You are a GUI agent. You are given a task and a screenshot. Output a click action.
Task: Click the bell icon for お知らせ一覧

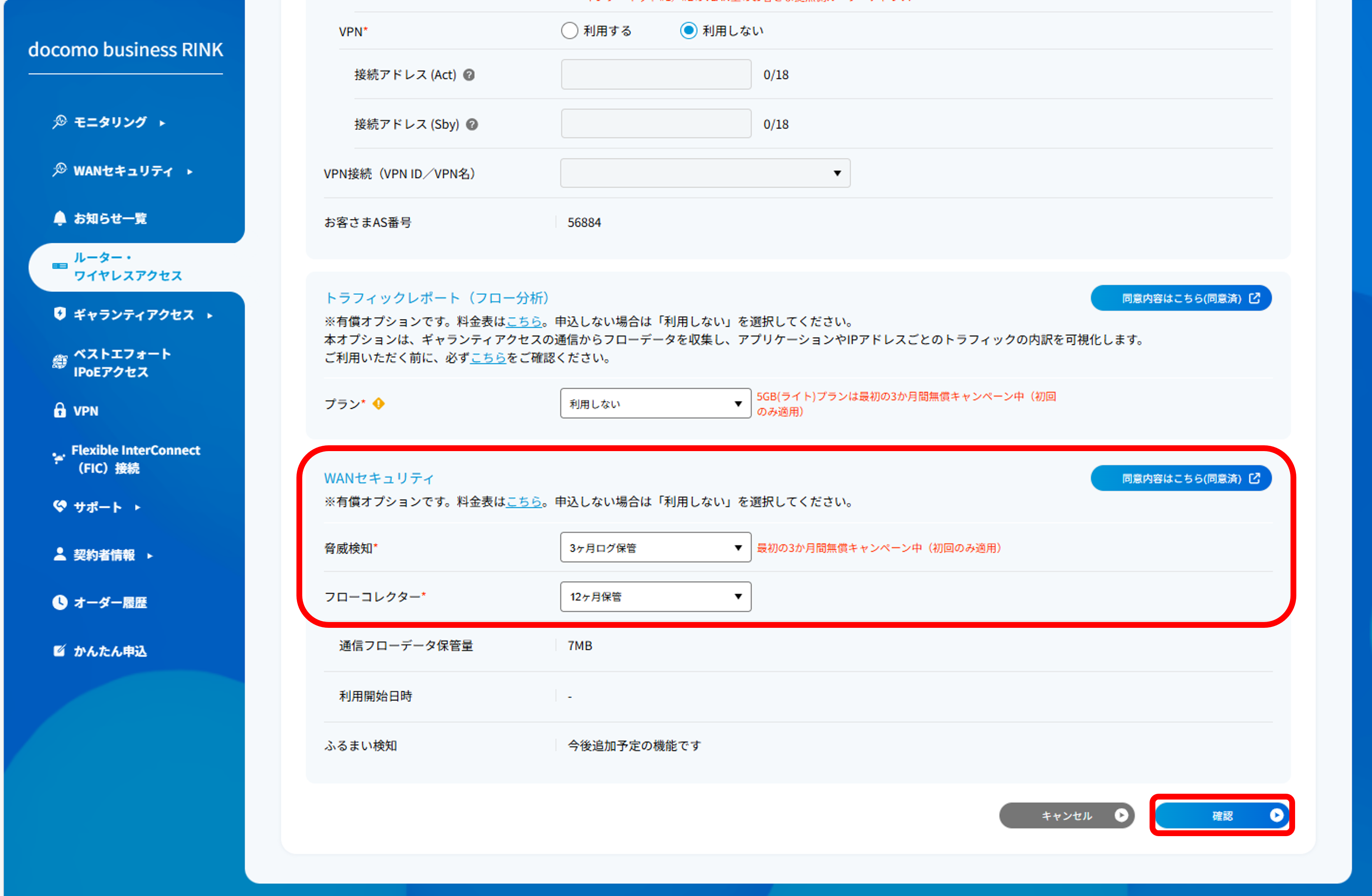point(59,219)
